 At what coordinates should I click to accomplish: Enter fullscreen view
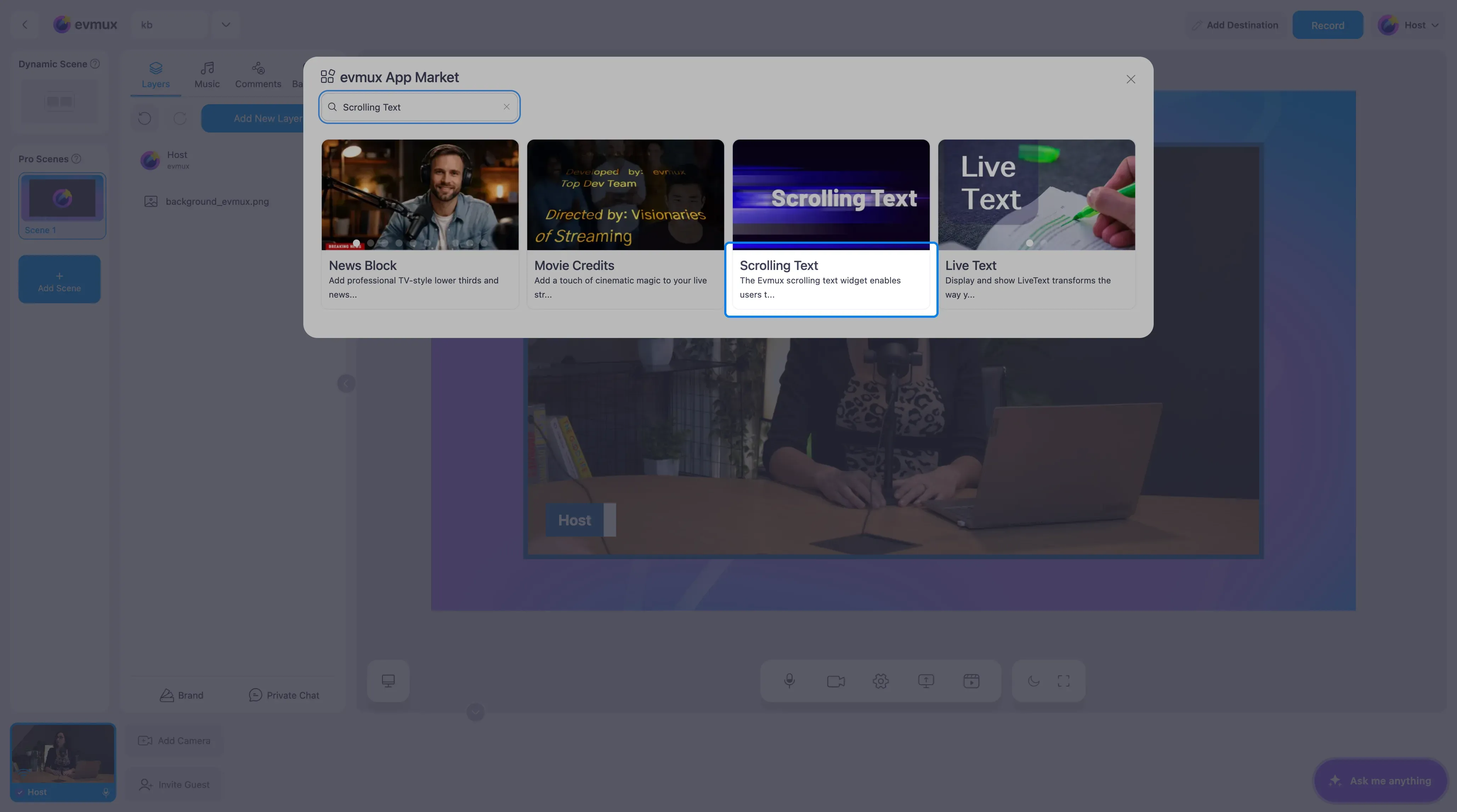click(x=1063, y=681)
